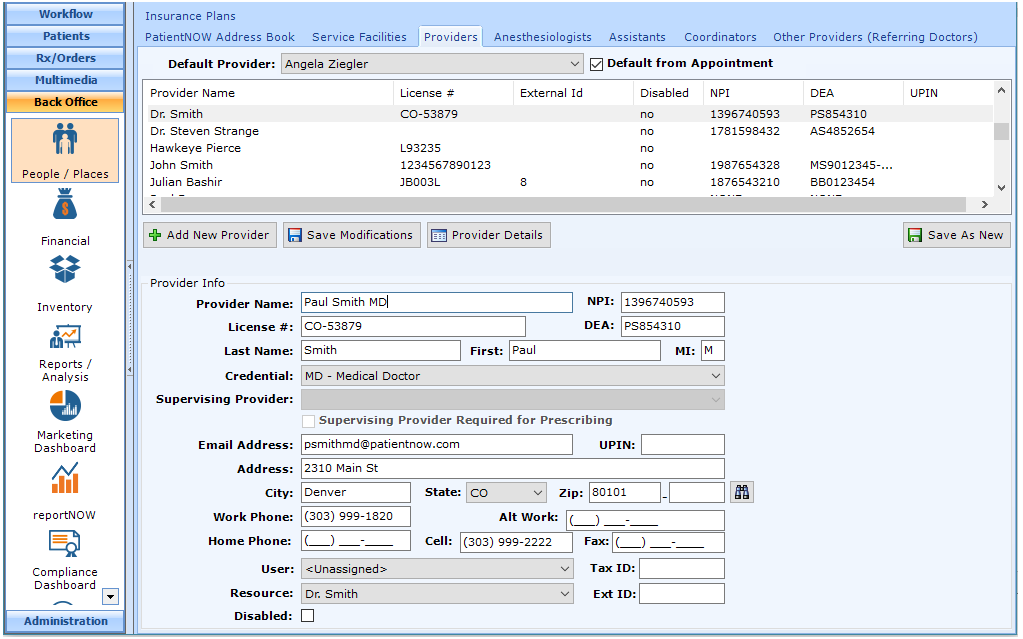Click Save As New
The image size is (1023, 639).
(x=956, y=234)
